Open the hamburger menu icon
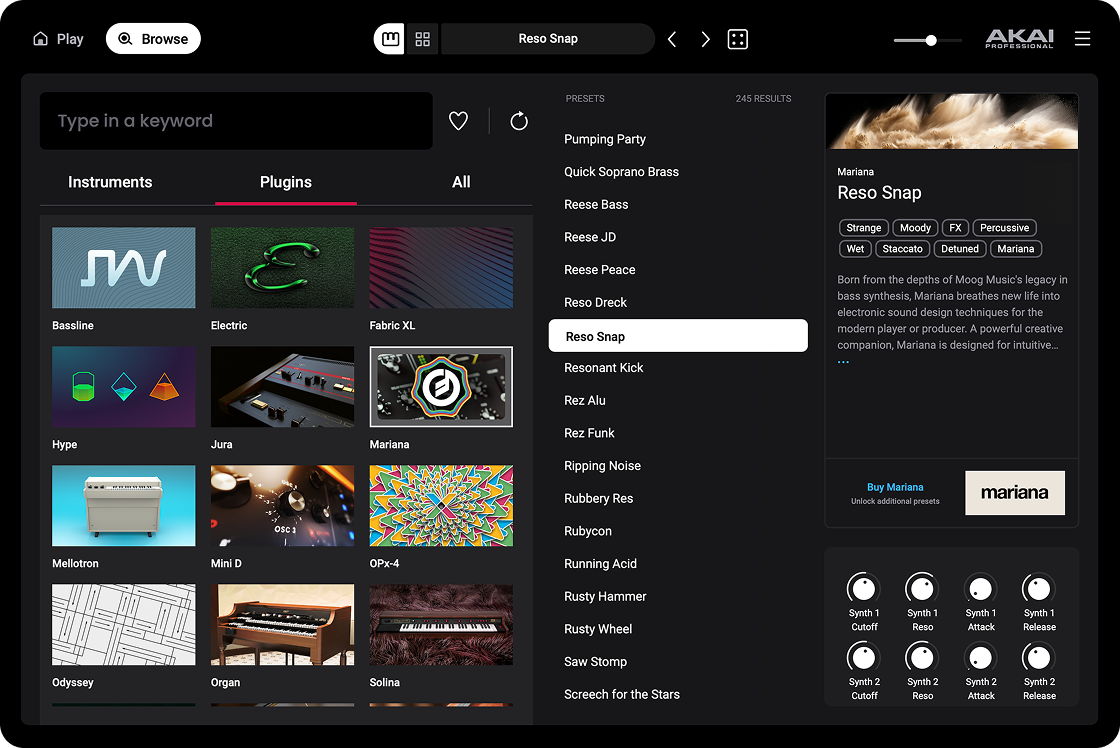Image resolution: width=1120 pixels, height=748 pixels. tap(1082, 39)
